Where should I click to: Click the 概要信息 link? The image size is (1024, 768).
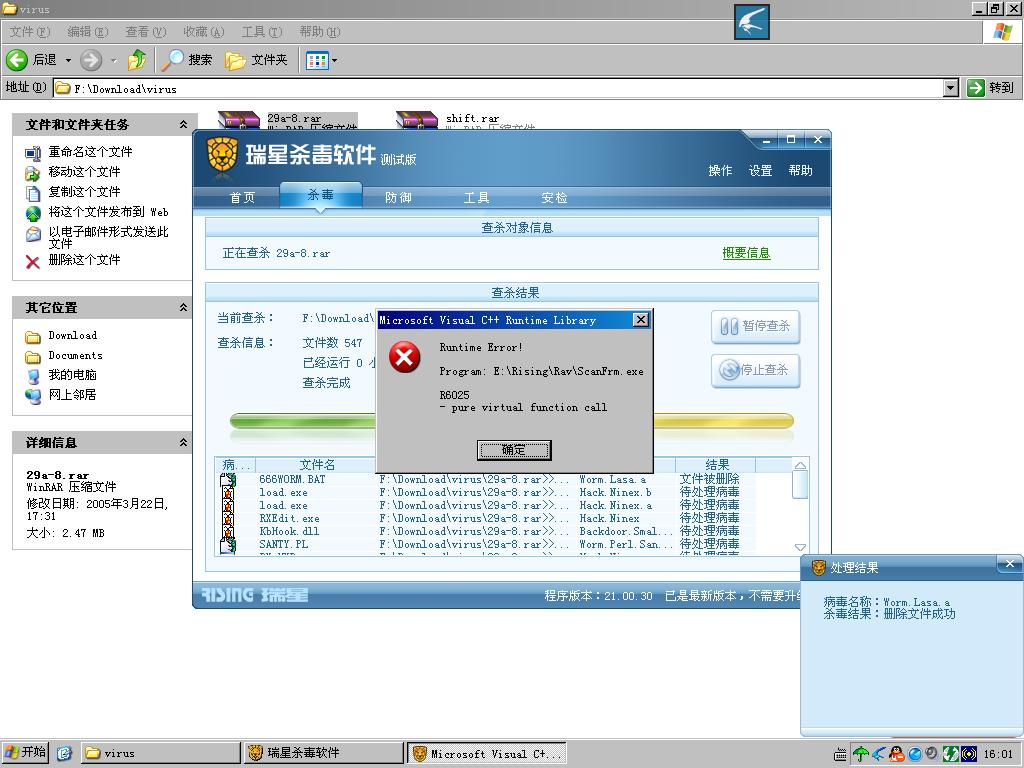click(x=746, y=253)
